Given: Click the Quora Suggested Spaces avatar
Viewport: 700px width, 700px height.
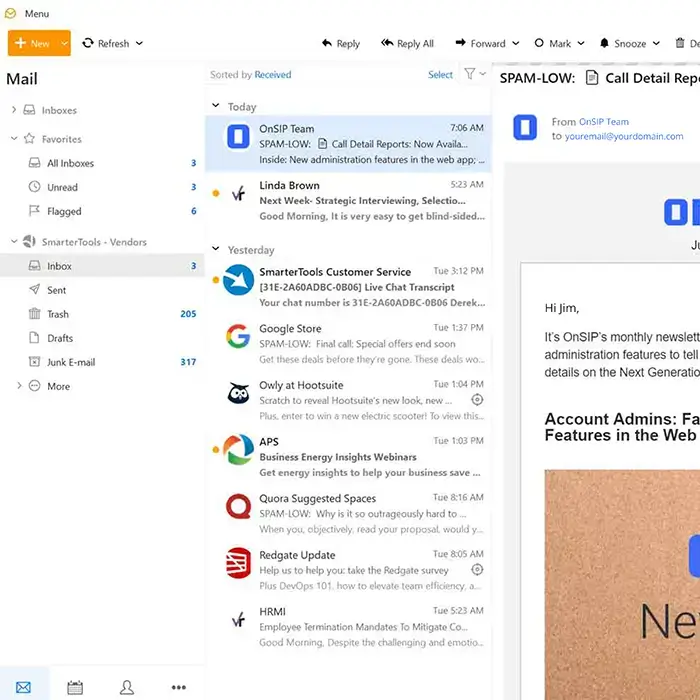Looking at the screenshot, I should 238,507.
